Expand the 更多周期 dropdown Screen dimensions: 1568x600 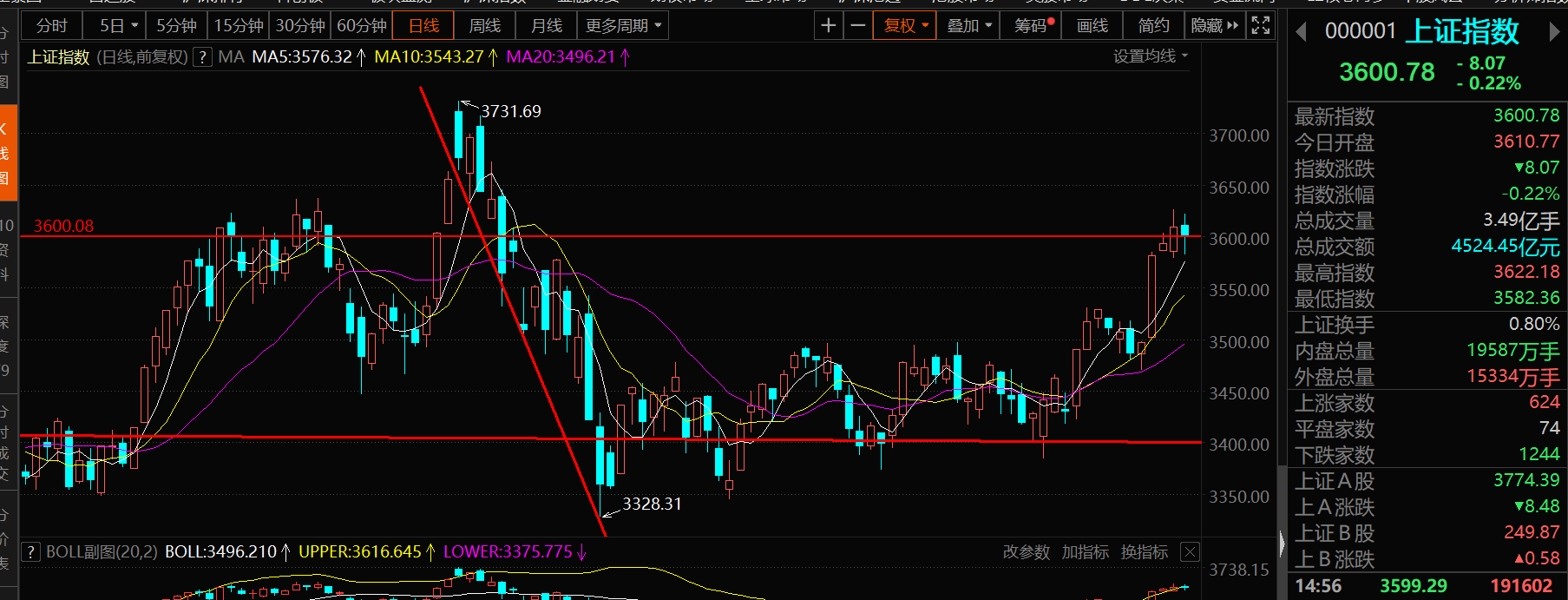click(623, 26)
